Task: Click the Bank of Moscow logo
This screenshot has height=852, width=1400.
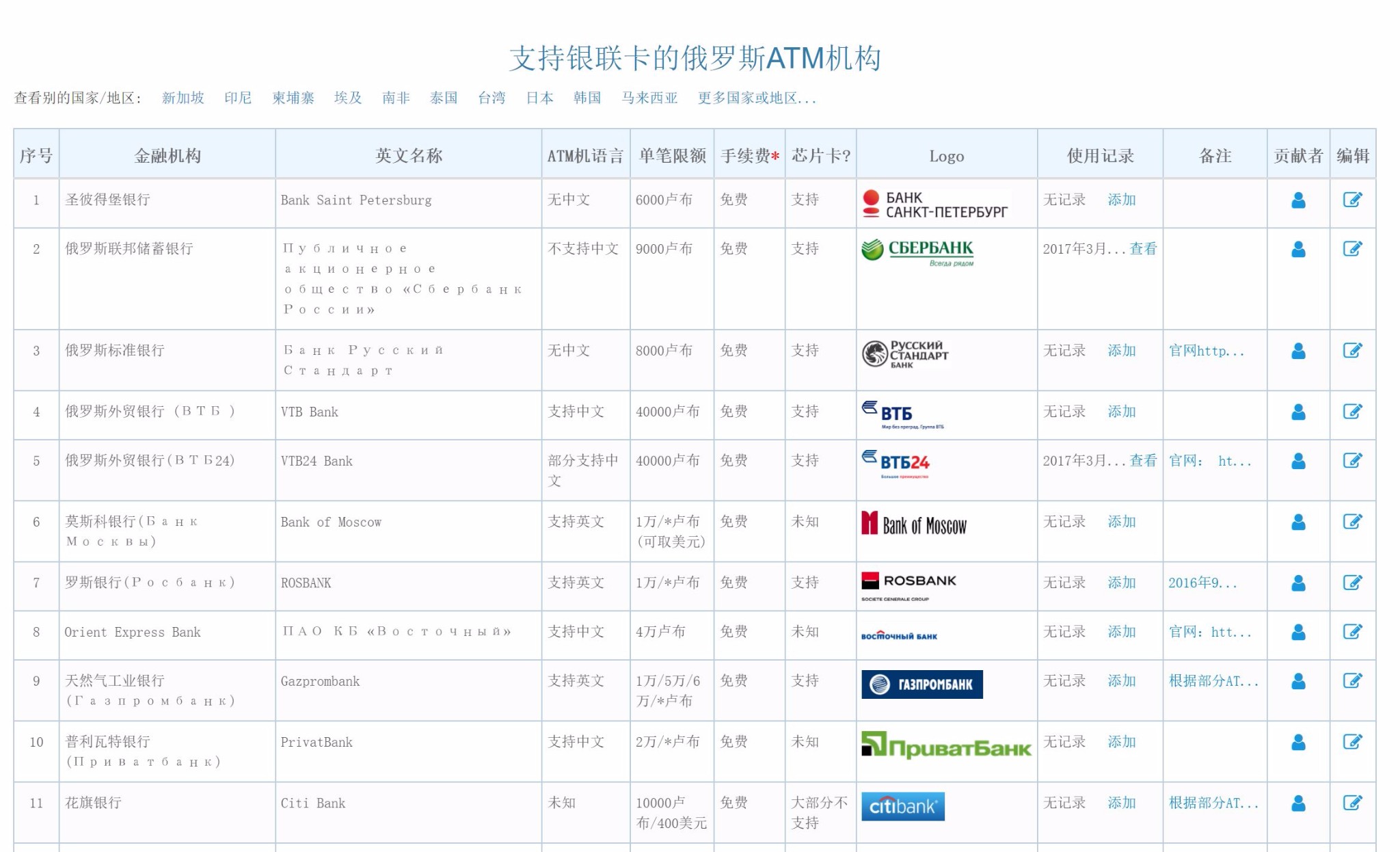Action: [x=914, y=524]
